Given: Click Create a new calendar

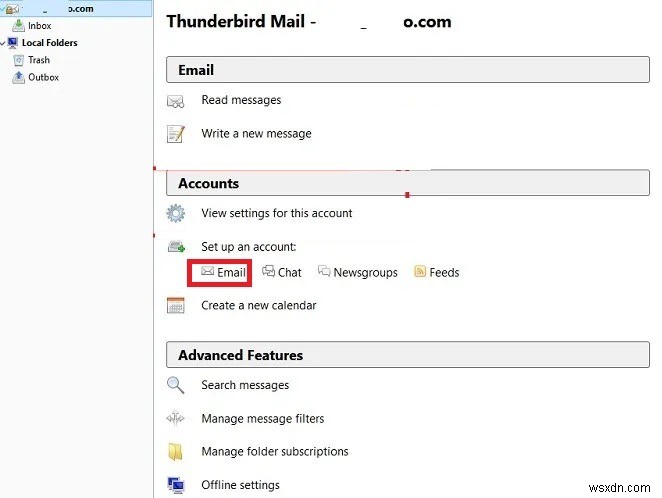Looking at the screenshot, I should pos(258,305).
